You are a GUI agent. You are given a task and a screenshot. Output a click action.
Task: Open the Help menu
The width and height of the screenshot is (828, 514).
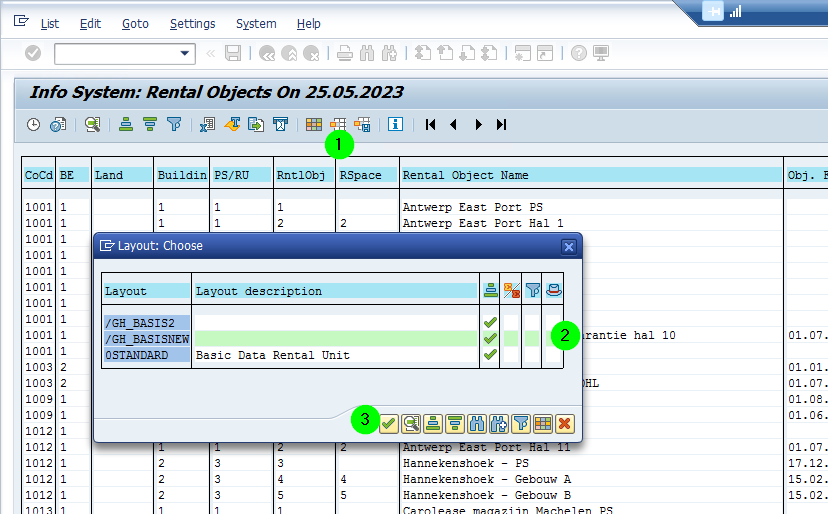[x=308, y=24]
